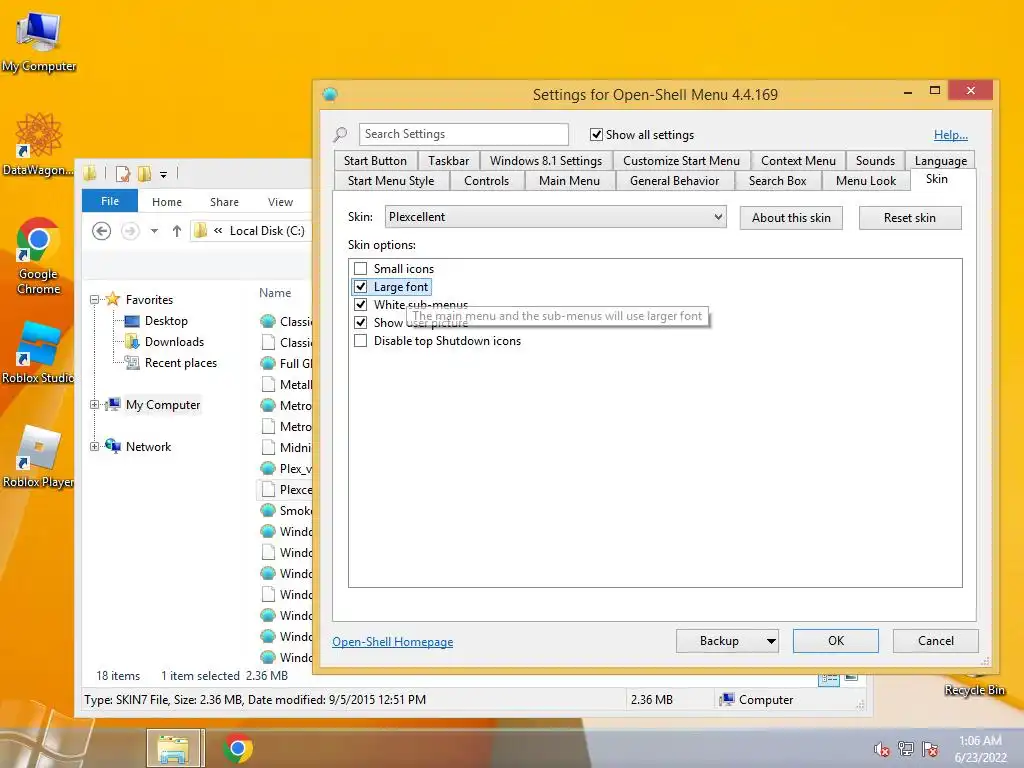Click the address bar folder icon in Explorer
Viewport: 1024px width, 768px height.
(201, 231)
